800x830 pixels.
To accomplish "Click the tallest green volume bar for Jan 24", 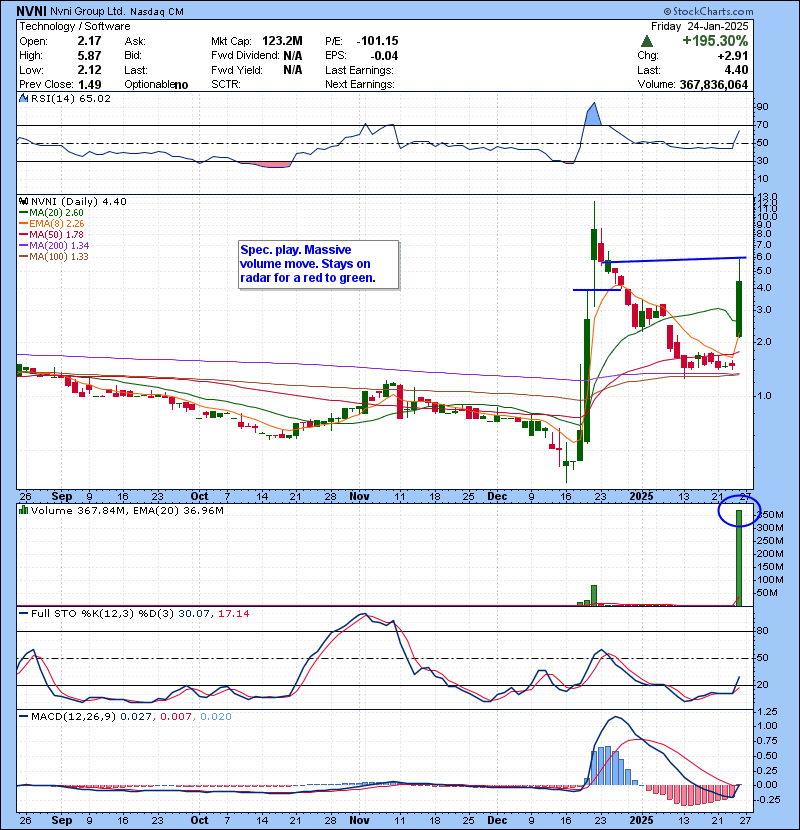I will pyautogui.click(x=739, y=557).
